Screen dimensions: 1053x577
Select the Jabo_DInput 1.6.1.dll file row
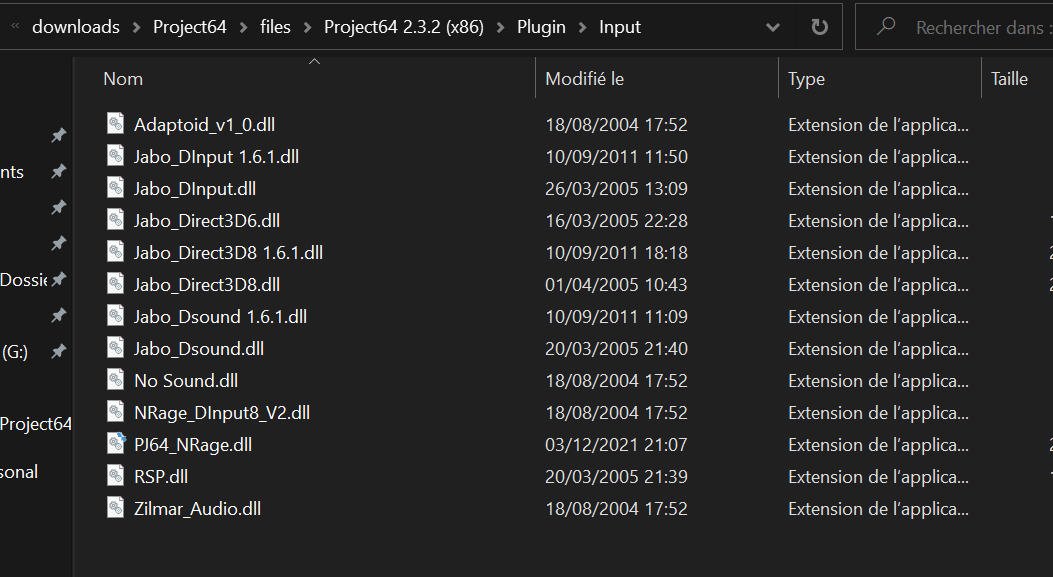537,157
